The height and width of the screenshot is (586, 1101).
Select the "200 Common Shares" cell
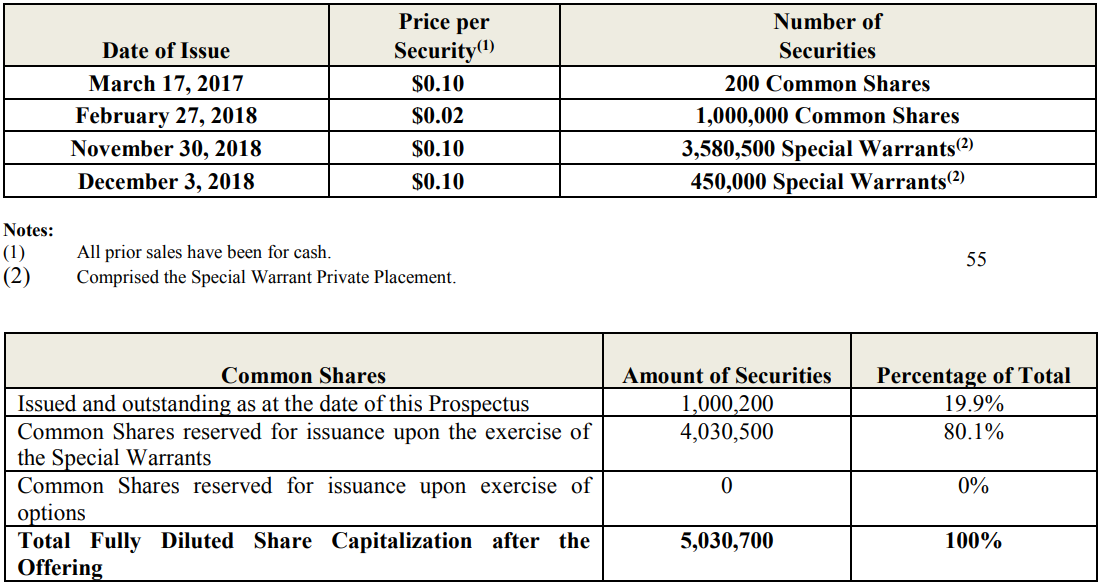[827, 84]
